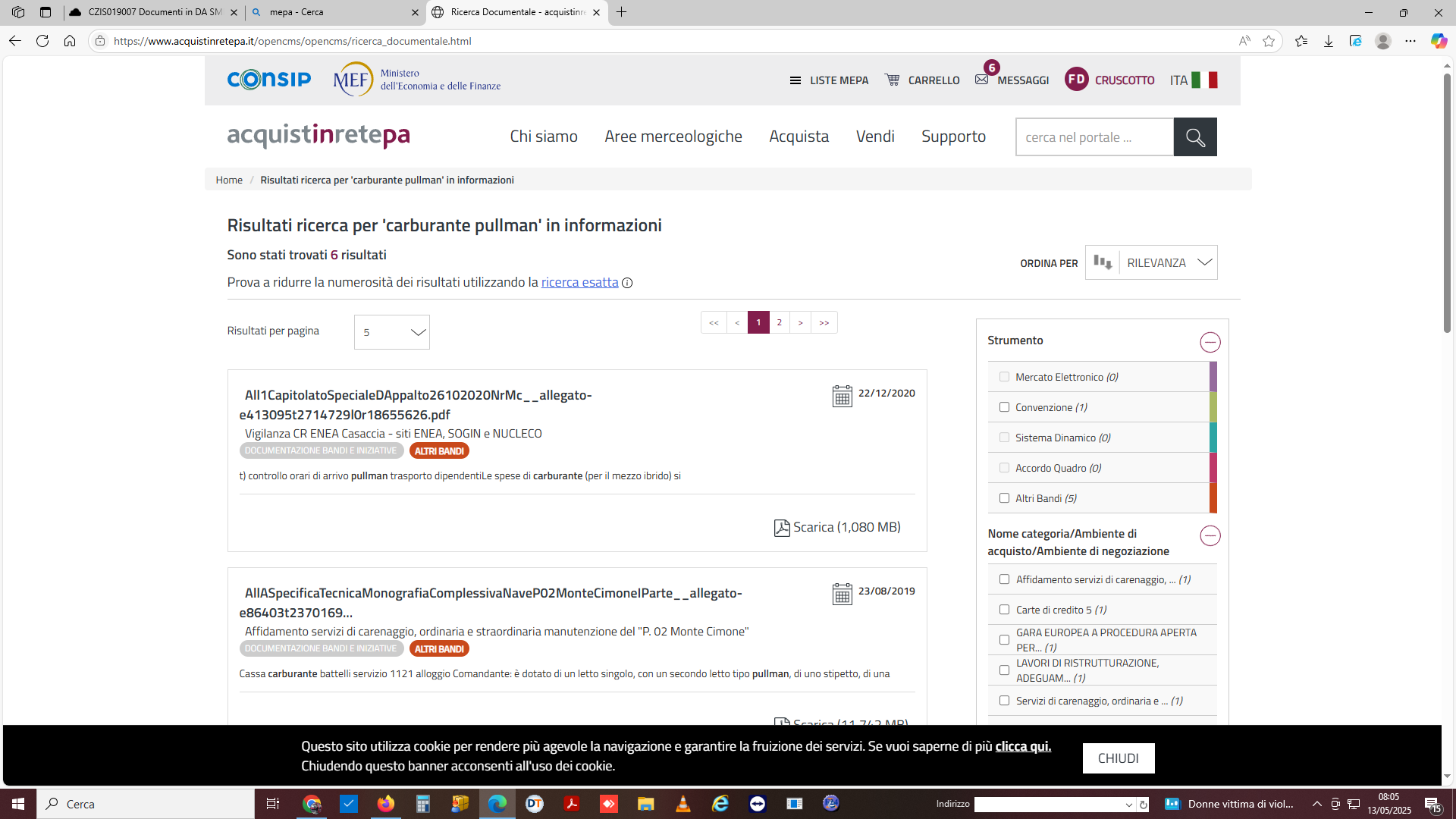Image resolution: width=1456 pixels, height=819 pixels.
Task: Collapse the Strumento filter section
Action: (x=1210, y=342)
